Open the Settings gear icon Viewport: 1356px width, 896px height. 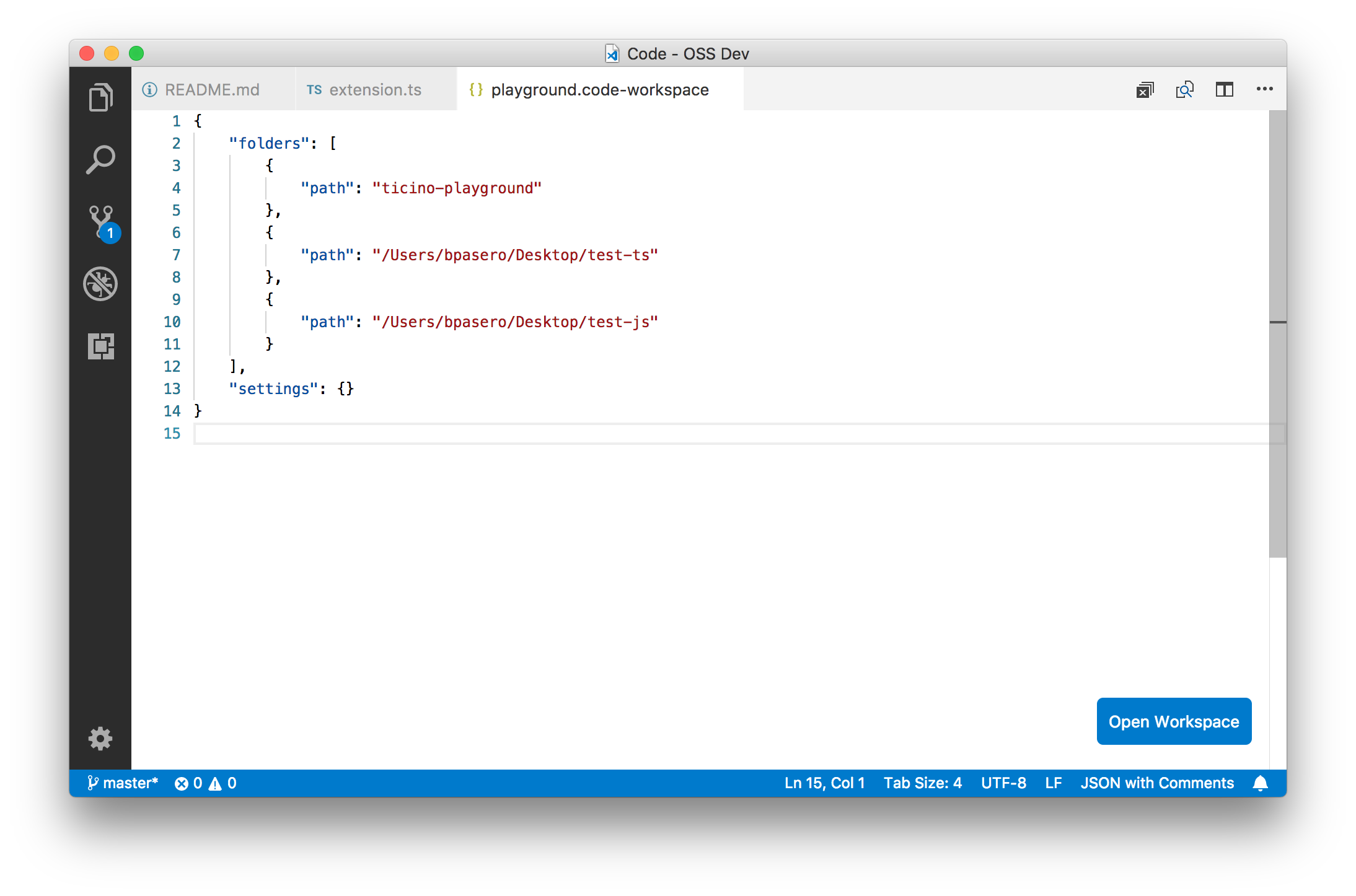point(100,739)
